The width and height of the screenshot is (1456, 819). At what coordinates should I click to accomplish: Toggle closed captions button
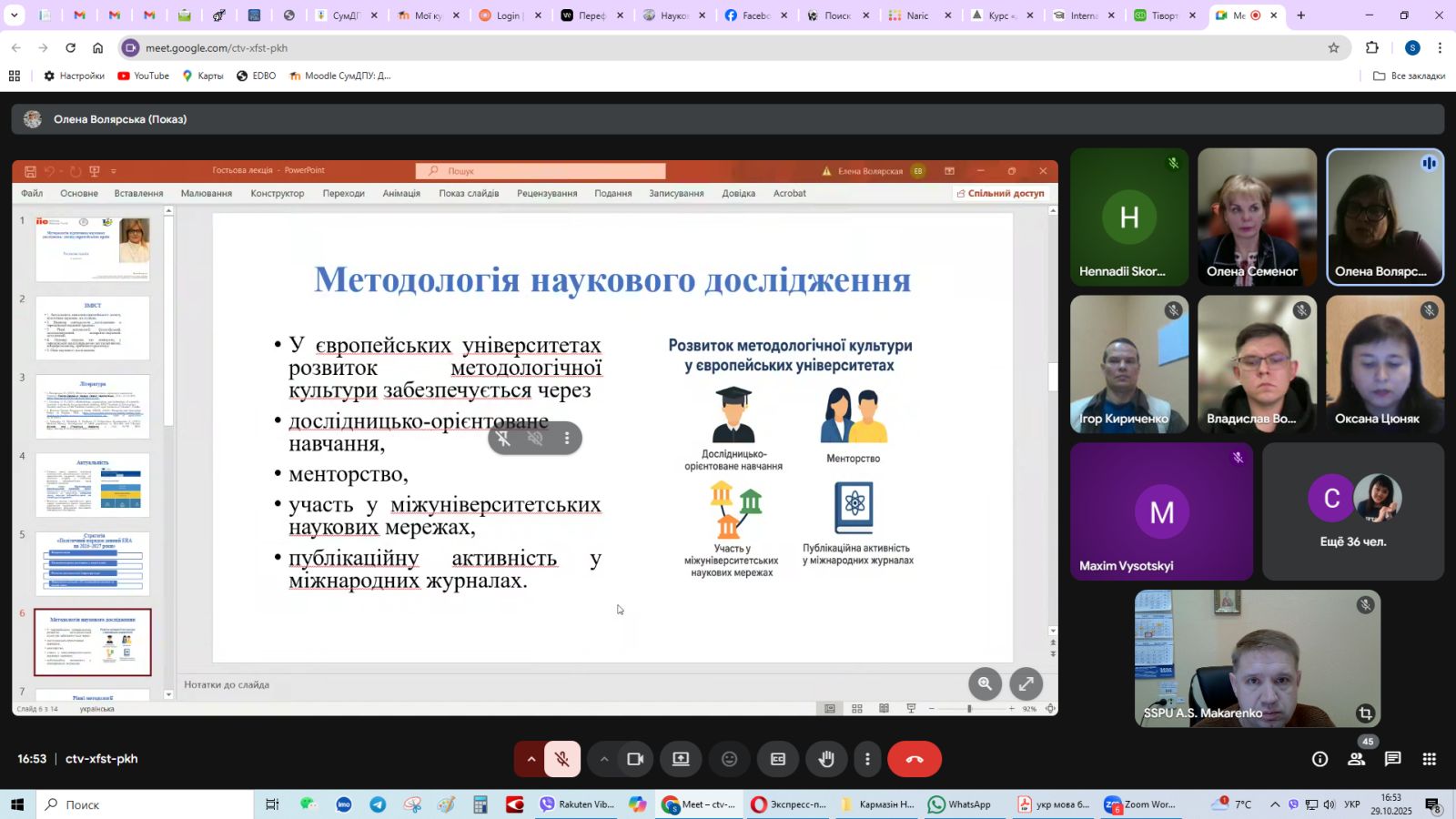[x=778, y=759]
